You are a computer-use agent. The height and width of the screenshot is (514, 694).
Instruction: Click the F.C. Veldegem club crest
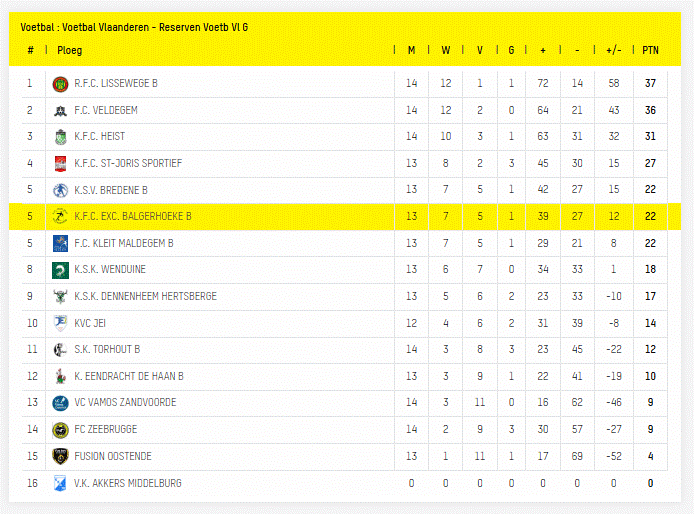click(x=60, y=110)
